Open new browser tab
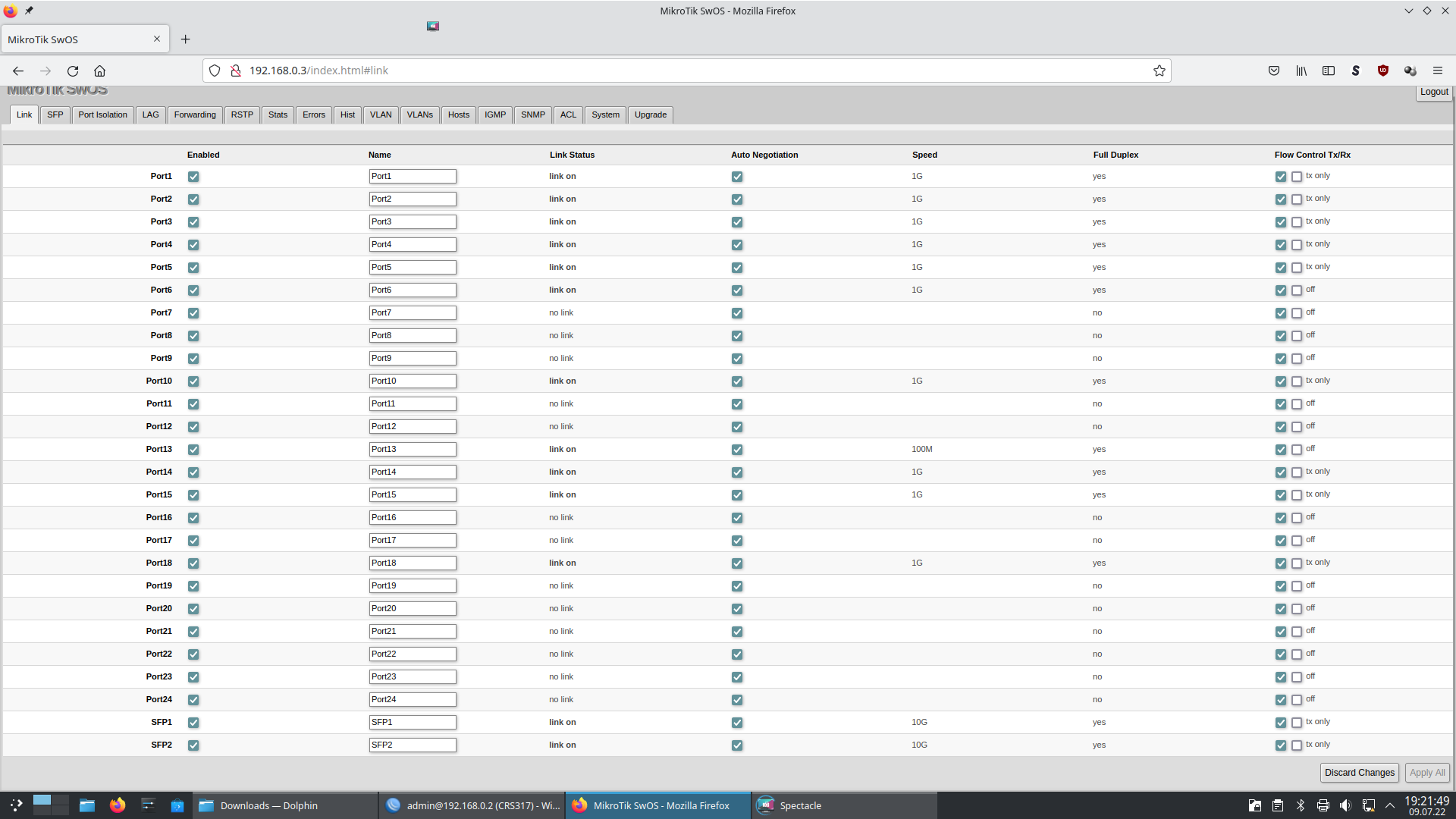Viewport: 1456px width, 819px height. point(185,39)
